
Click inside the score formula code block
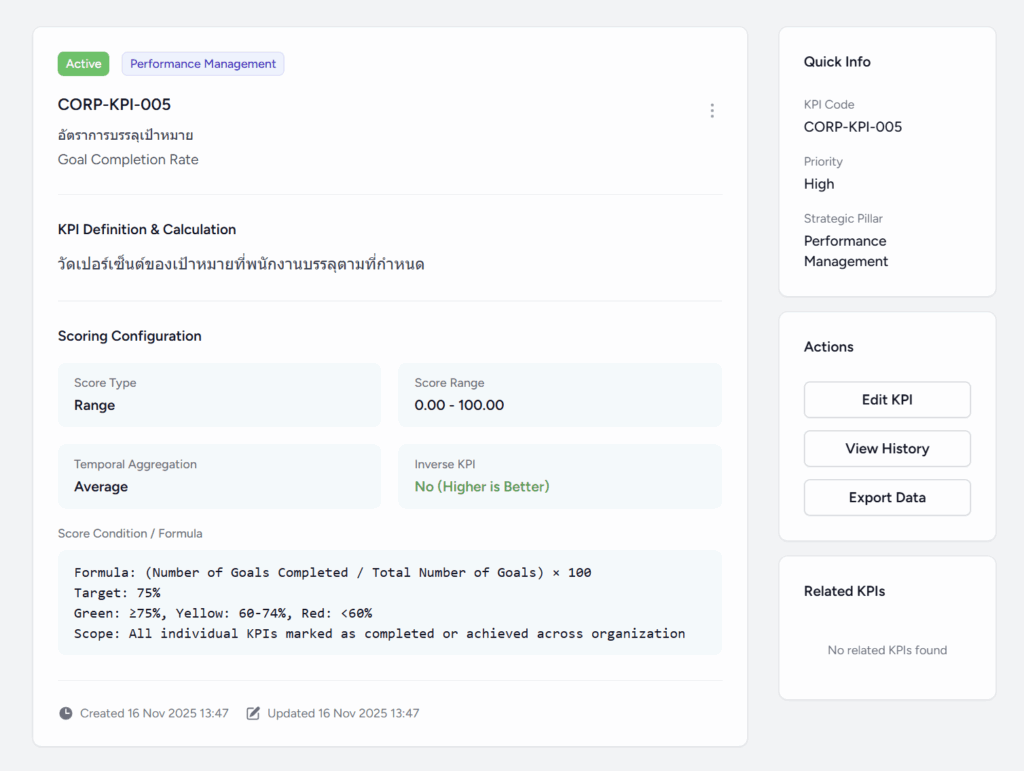pyautogui.click(x=389, y=603)
